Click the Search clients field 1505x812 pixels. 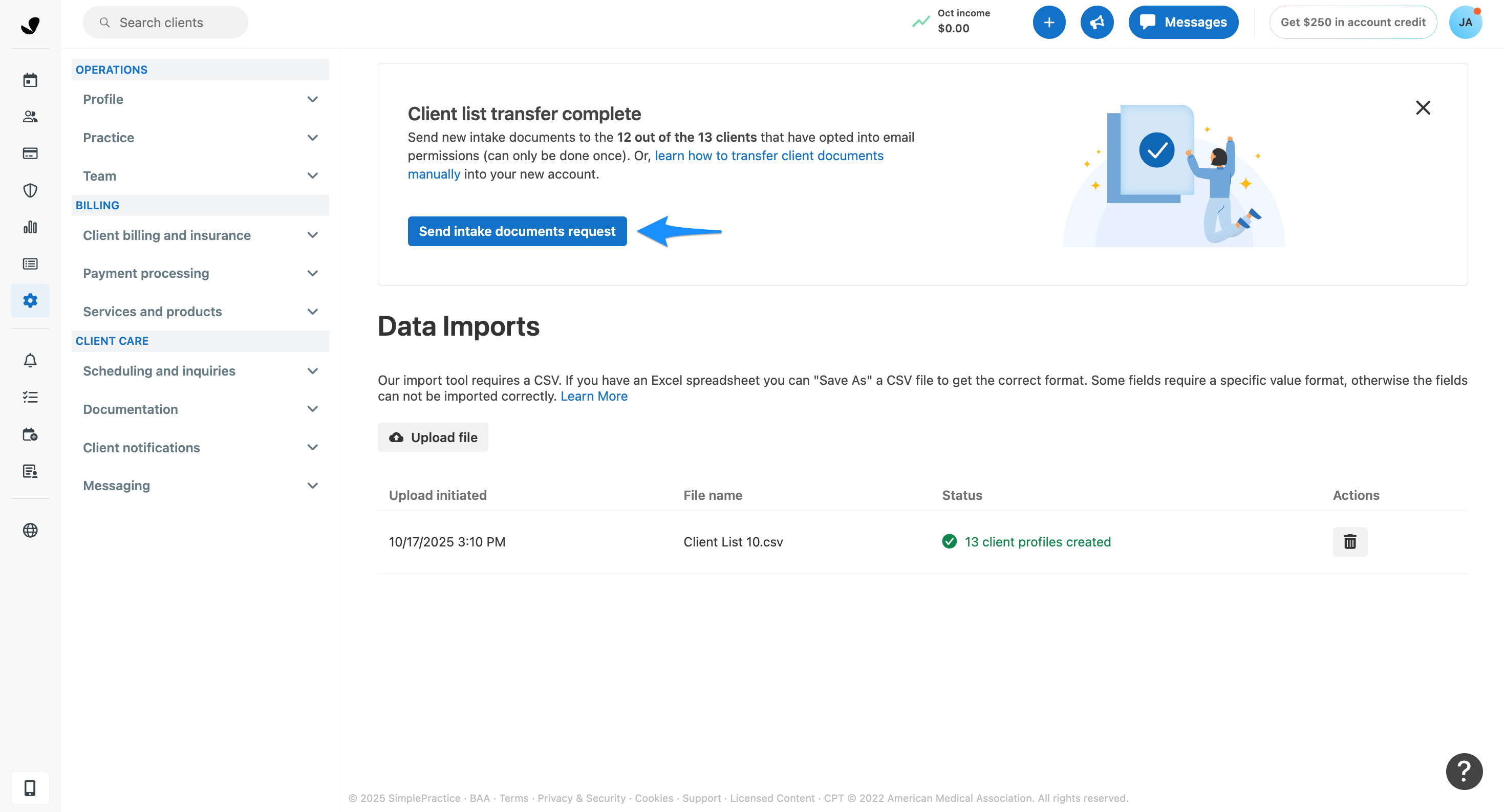tap(165, 22)
